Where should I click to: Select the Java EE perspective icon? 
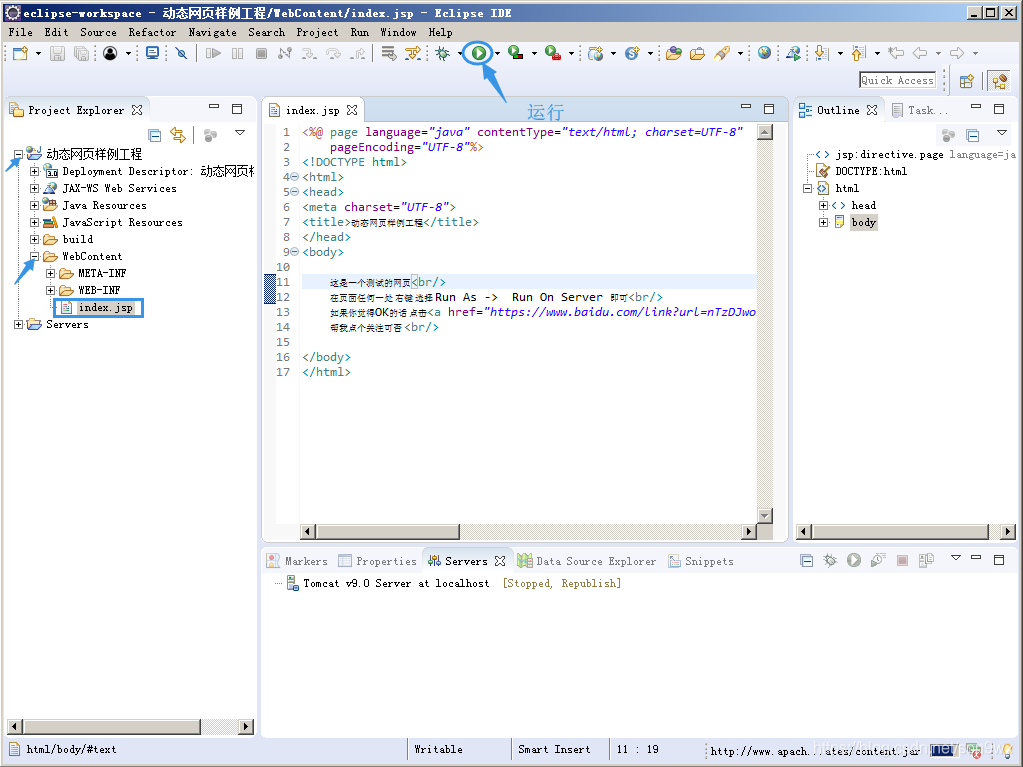point(1000,81)
